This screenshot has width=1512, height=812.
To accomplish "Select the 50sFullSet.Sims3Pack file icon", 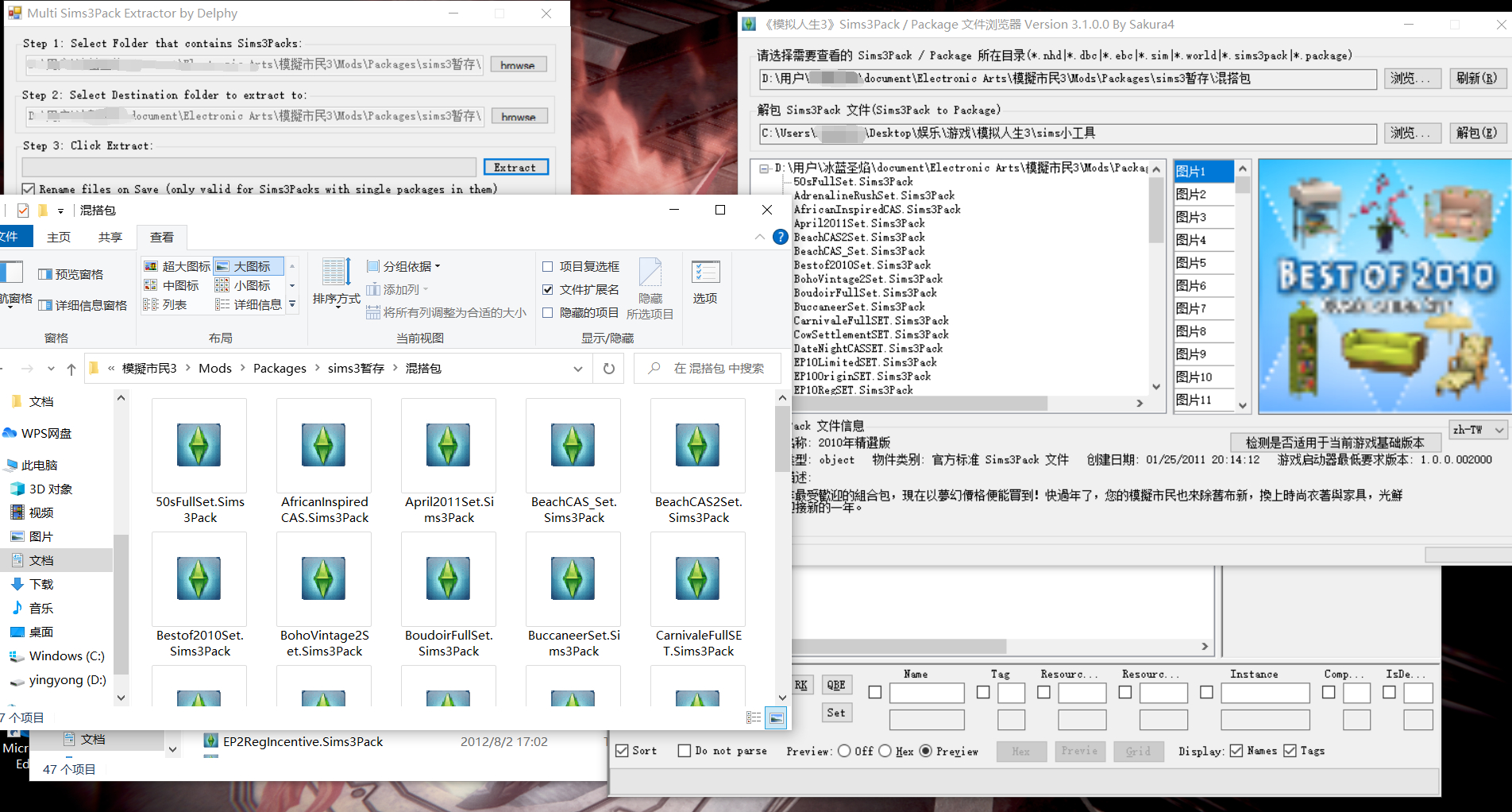I will [x=199, y=445].
